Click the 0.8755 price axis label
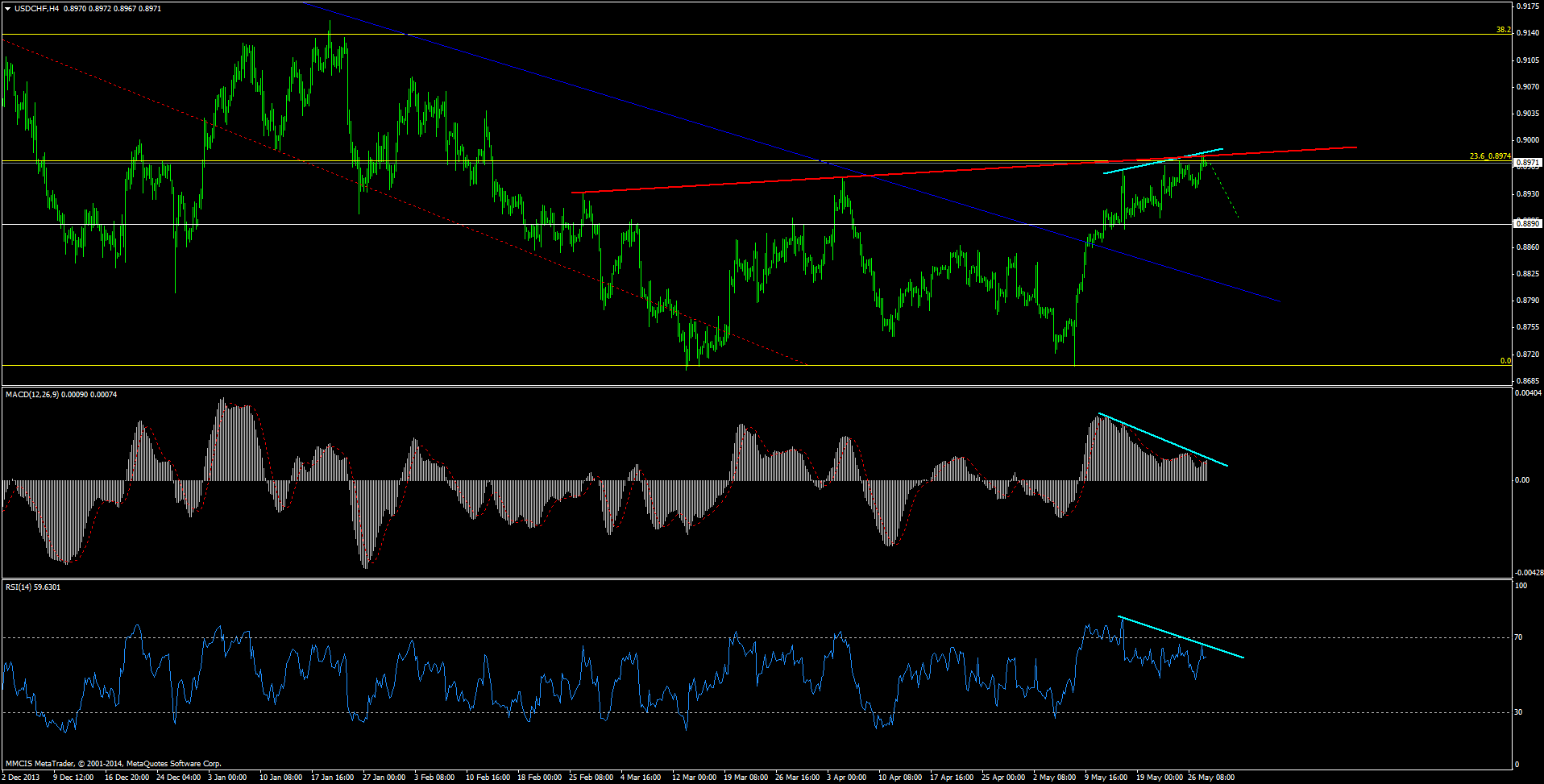 click(1528, 327)
